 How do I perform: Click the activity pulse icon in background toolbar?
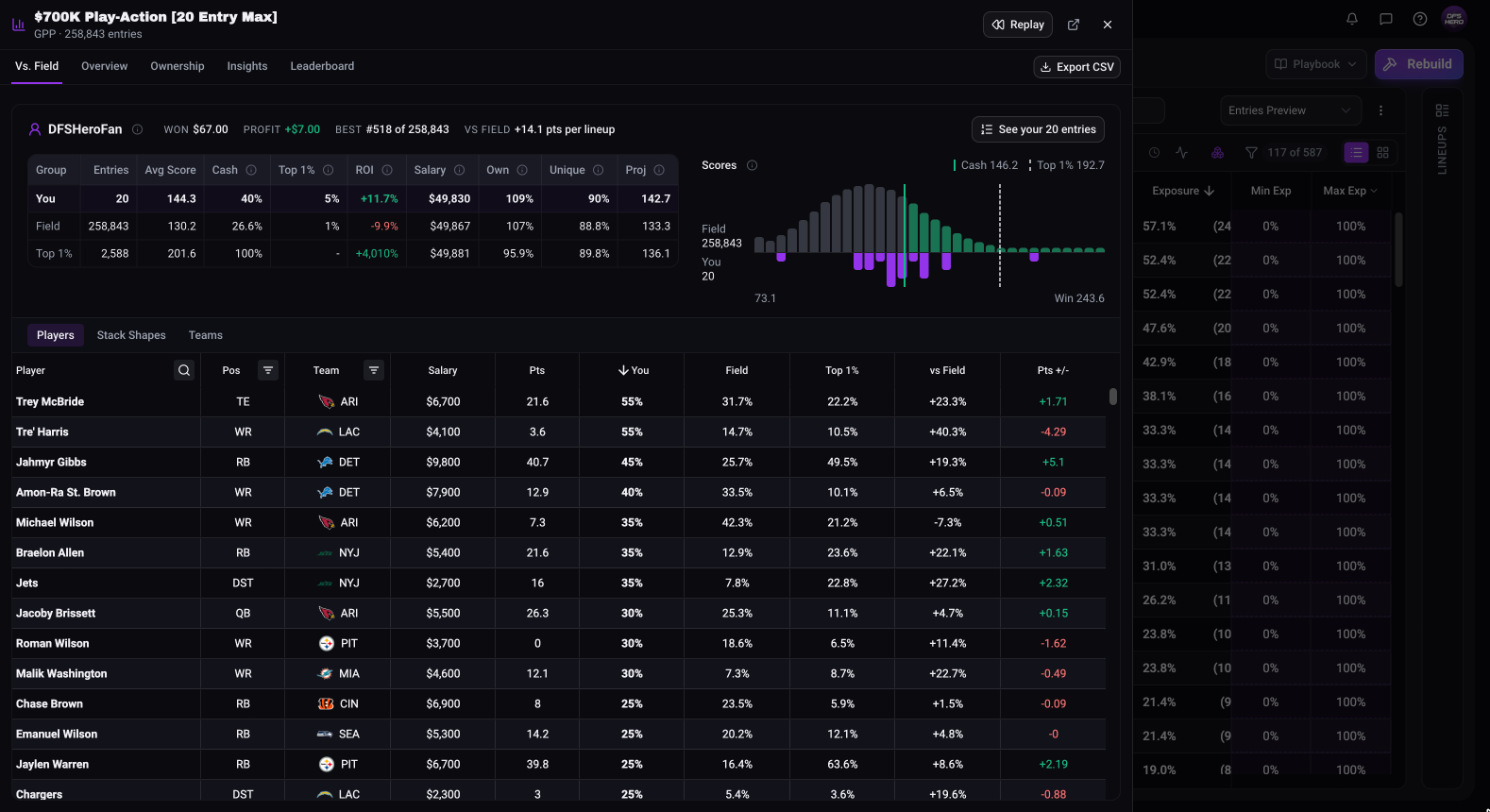[x=1182, y=153]
